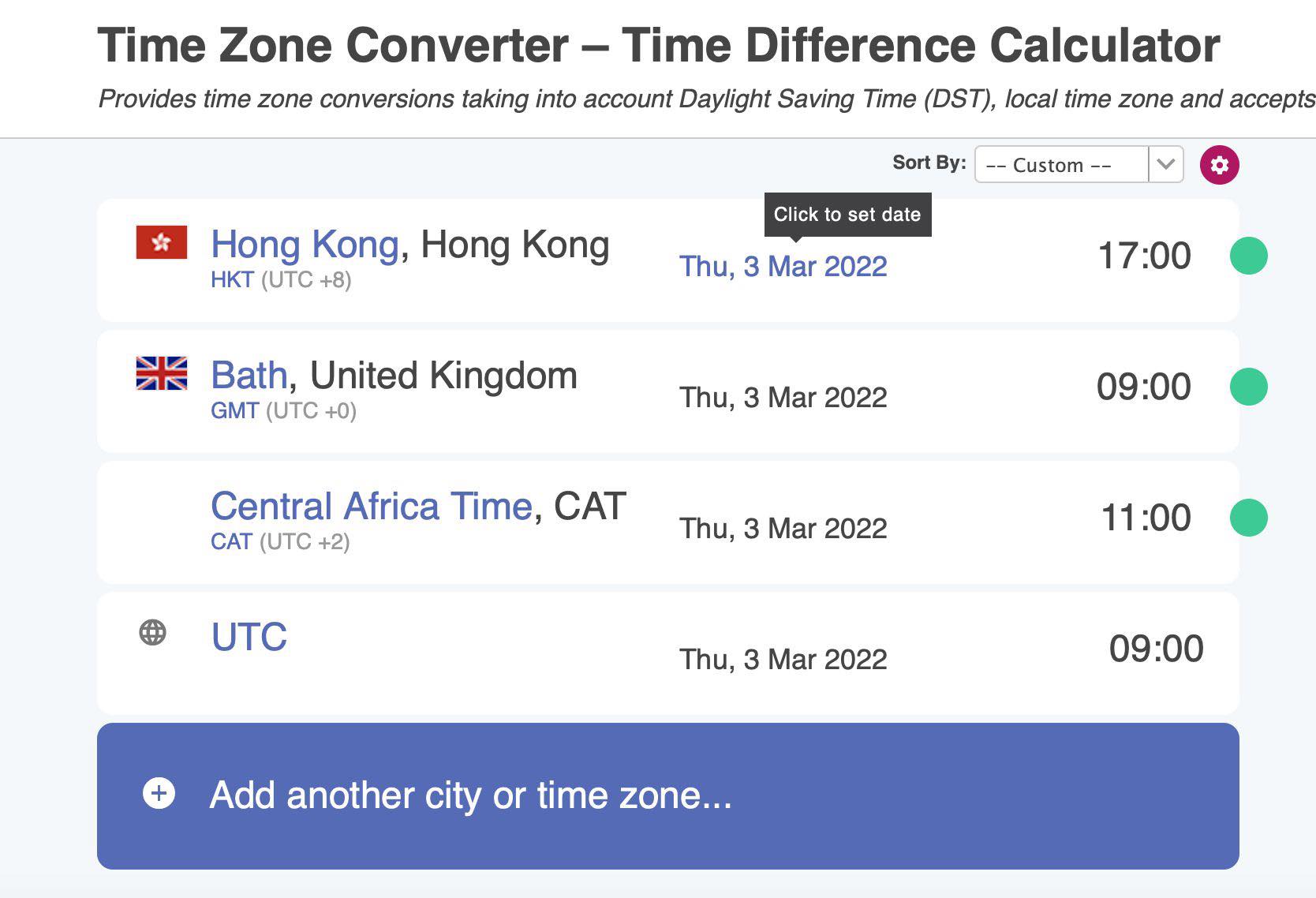
Task: Open the Bath city link
Action: pyautogui.click(x=249, y=376)
